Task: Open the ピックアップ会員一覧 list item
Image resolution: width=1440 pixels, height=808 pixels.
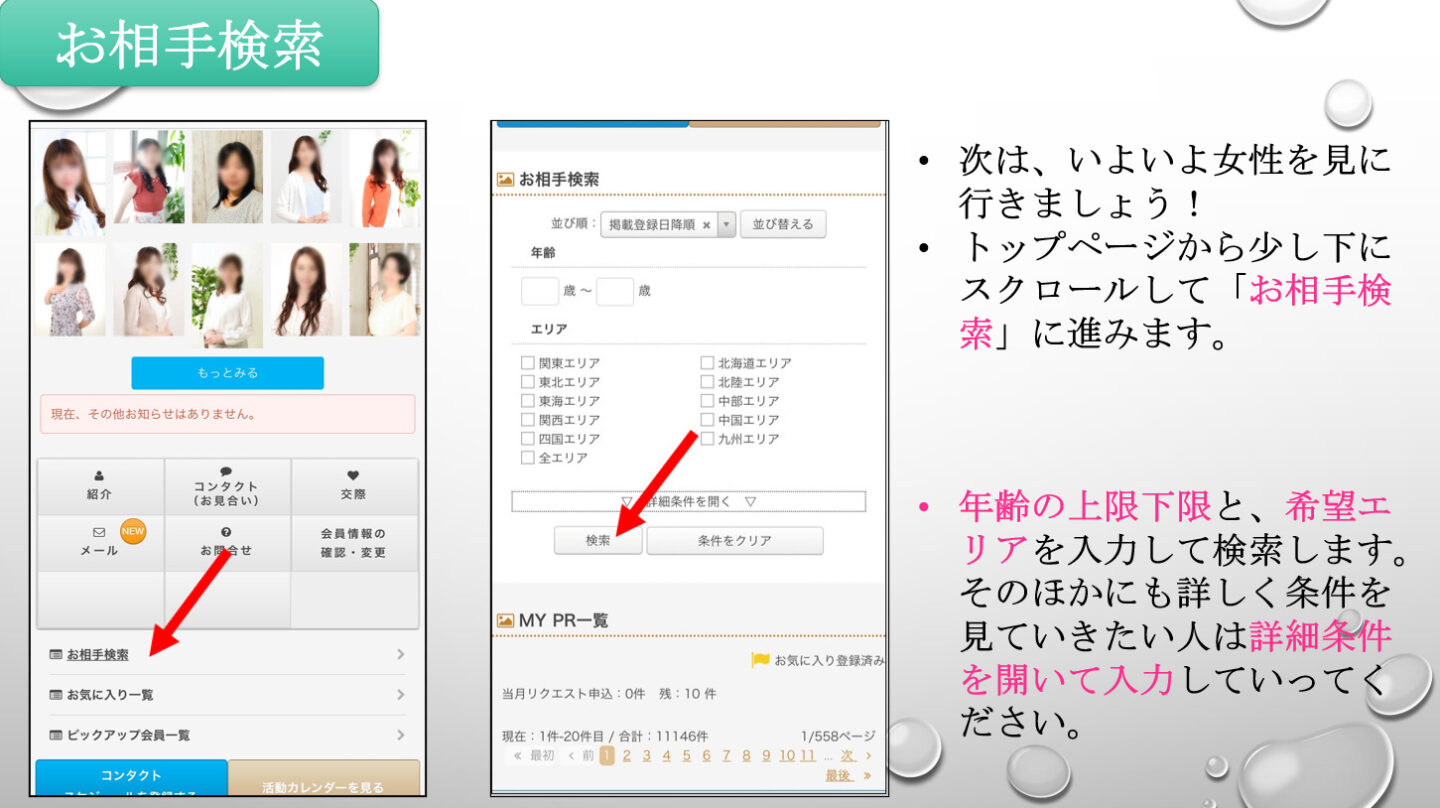Action: click(x=228, y=735)
